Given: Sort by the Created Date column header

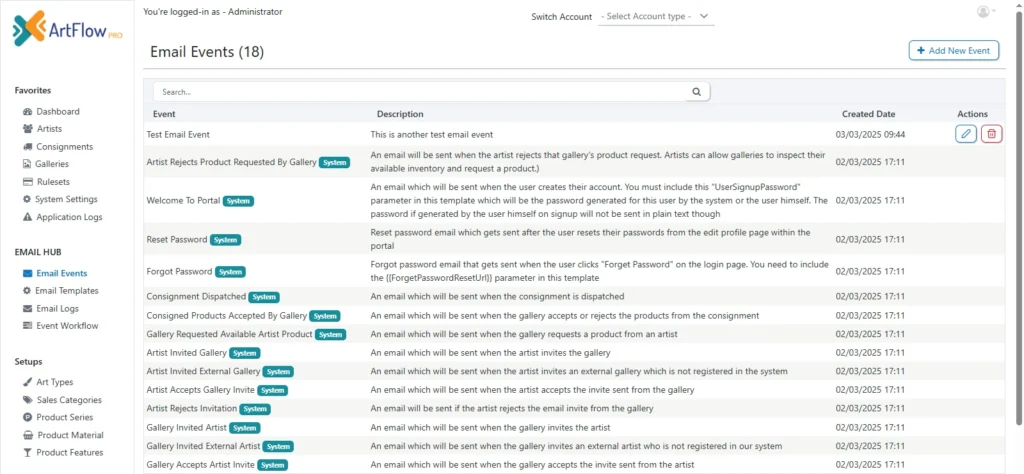Looking at the screenshot, I should [868, 114].
